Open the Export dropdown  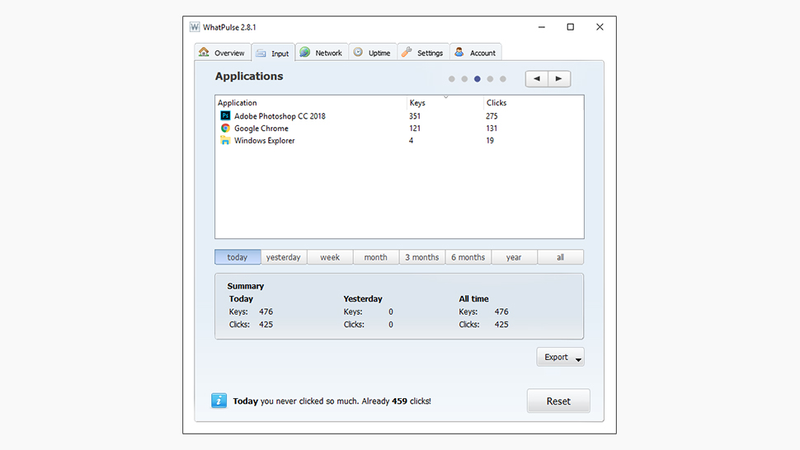click(560, 357)
